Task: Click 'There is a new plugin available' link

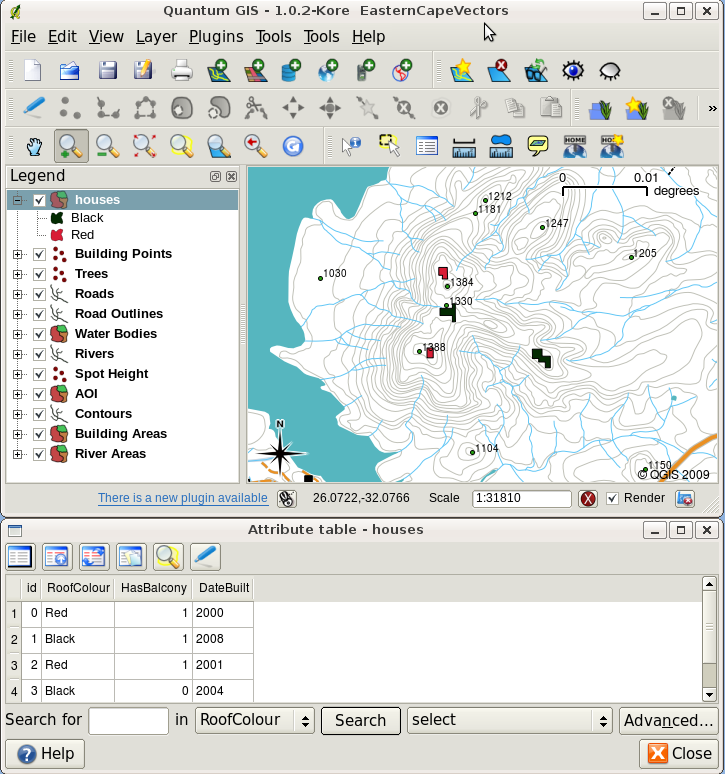Action: [x=182, y=498]
